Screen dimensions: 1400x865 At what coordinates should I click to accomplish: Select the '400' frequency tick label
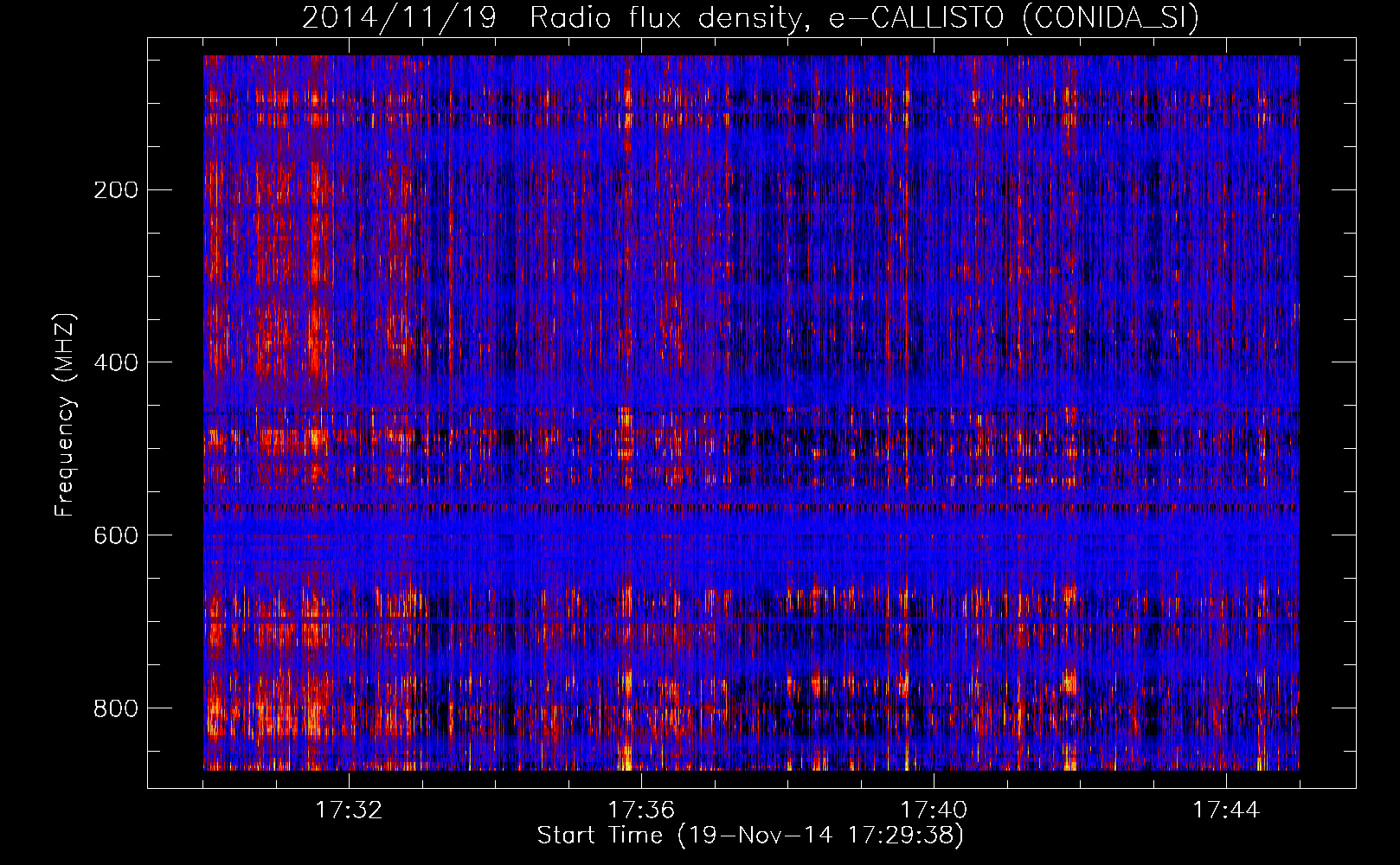click(x=116, y=362)
